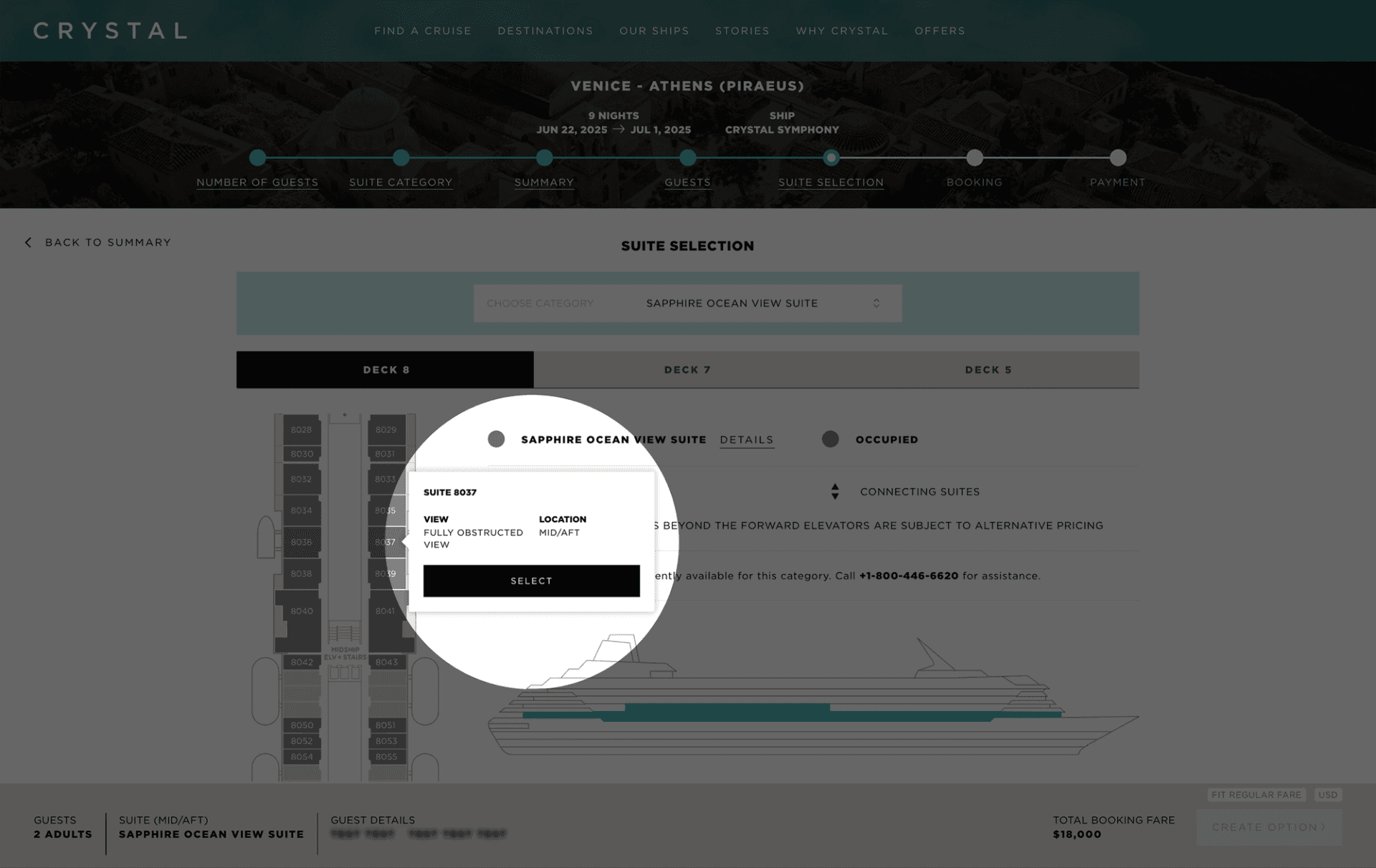Switch to the Deck 8 tab
This screenshot has height=868, width=1376.
point(385,370)
